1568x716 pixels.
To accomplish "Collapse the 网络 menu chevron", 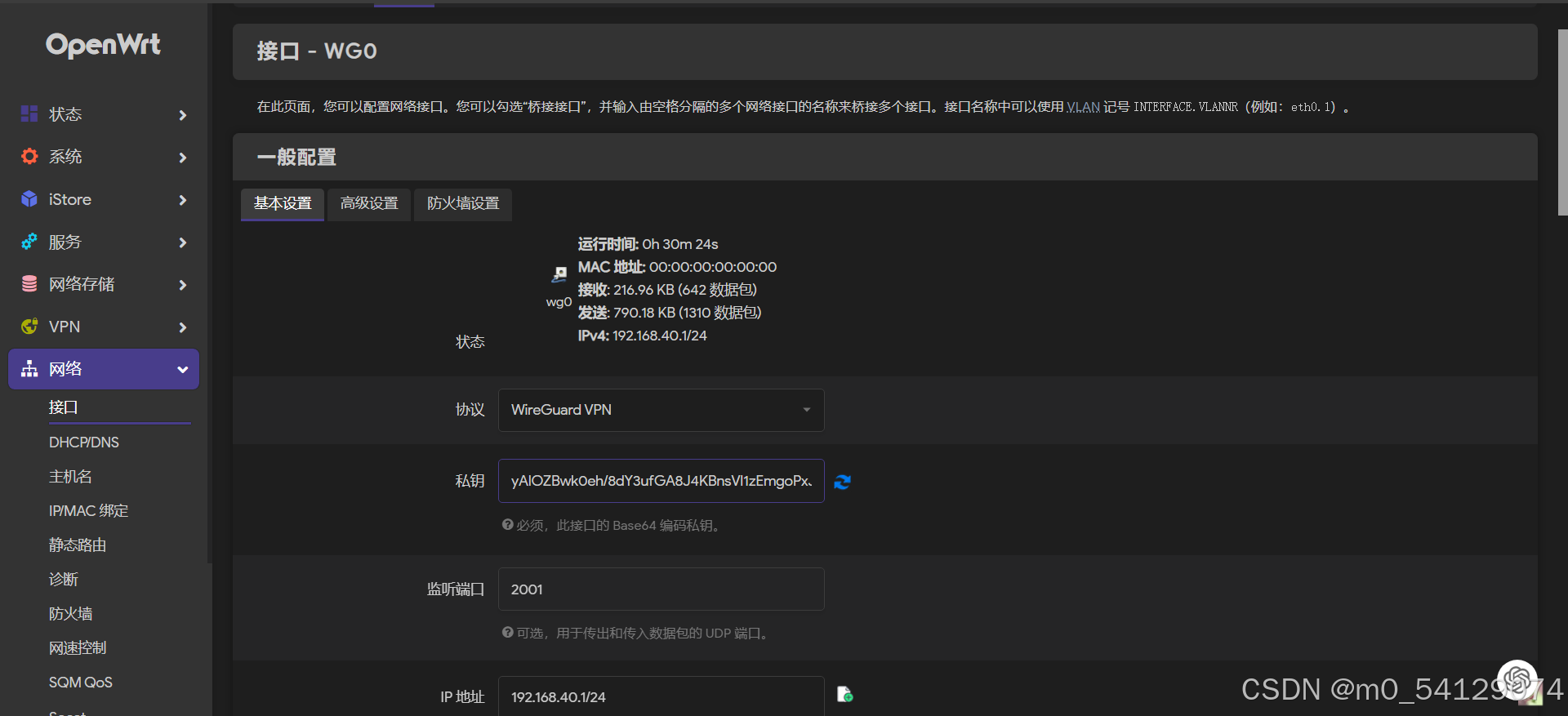I will point(183,370).
